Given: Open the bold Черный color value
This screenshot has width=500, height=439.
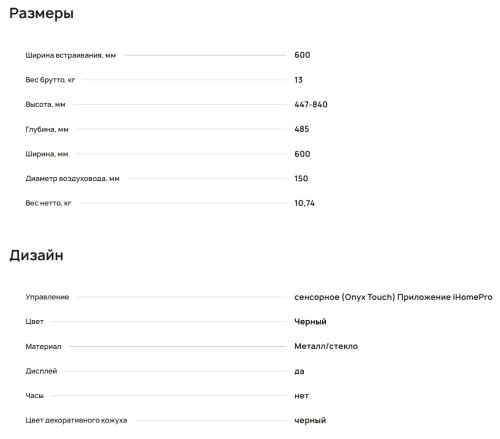Looking at the screenshot, I should click(310, 322).
